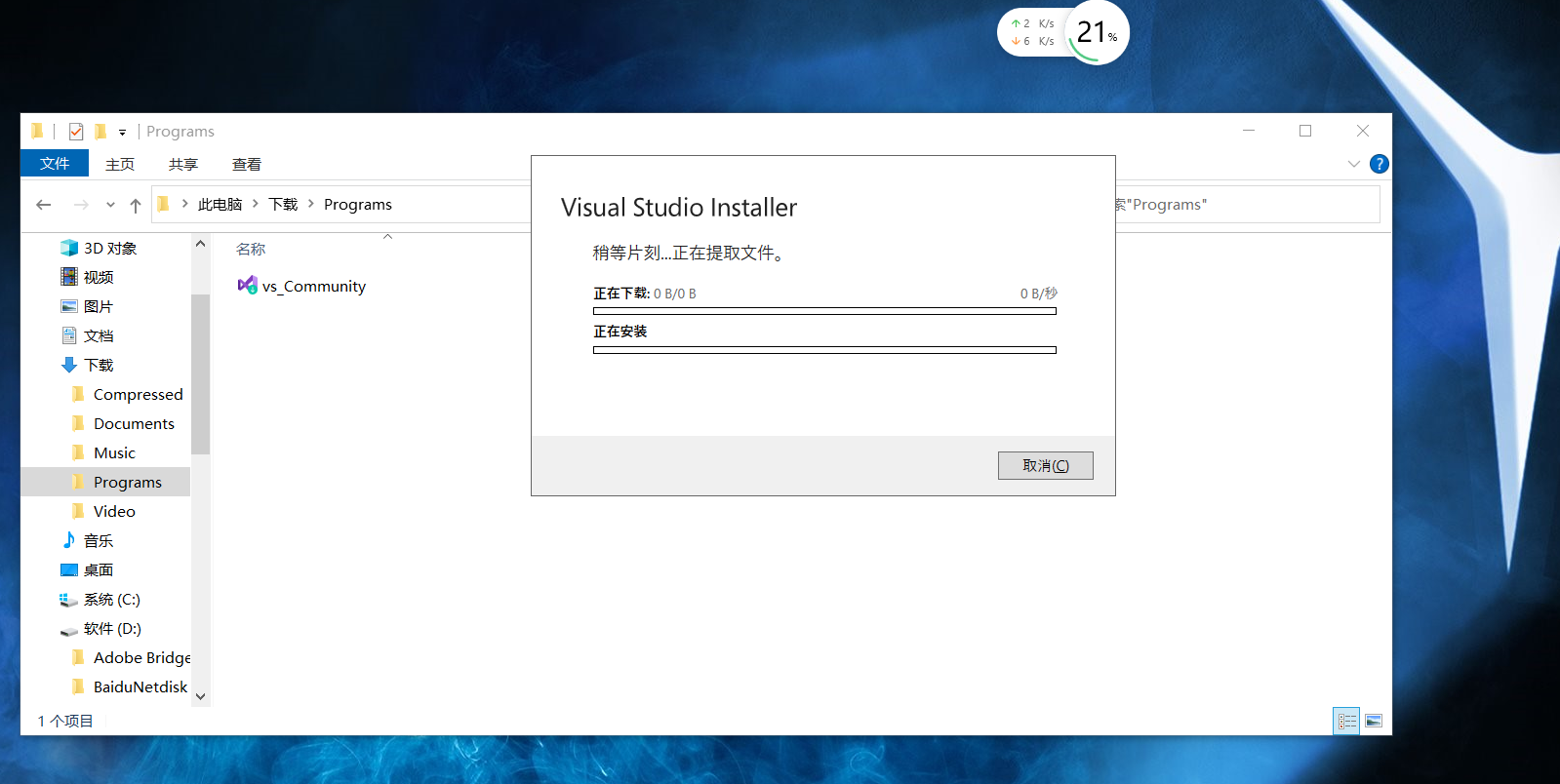1560x784 pixels.
Task: Click new folder icon in title bar
Action: point(100,132)
